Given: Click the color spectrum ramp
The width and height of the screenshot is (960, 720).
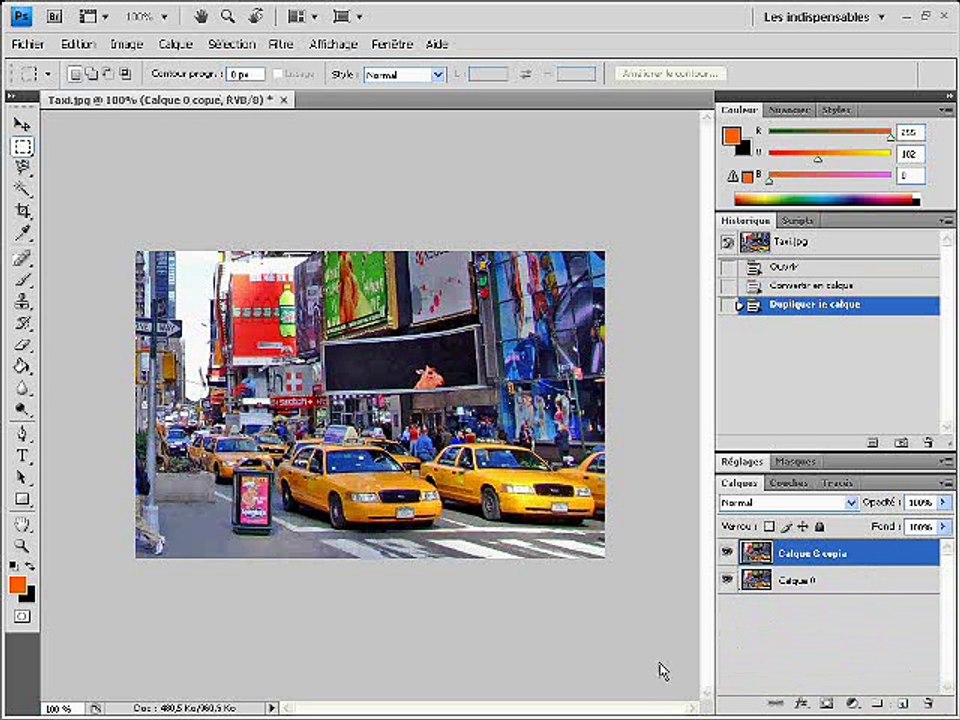Looking at the screenshot, I should click(827, 200).
